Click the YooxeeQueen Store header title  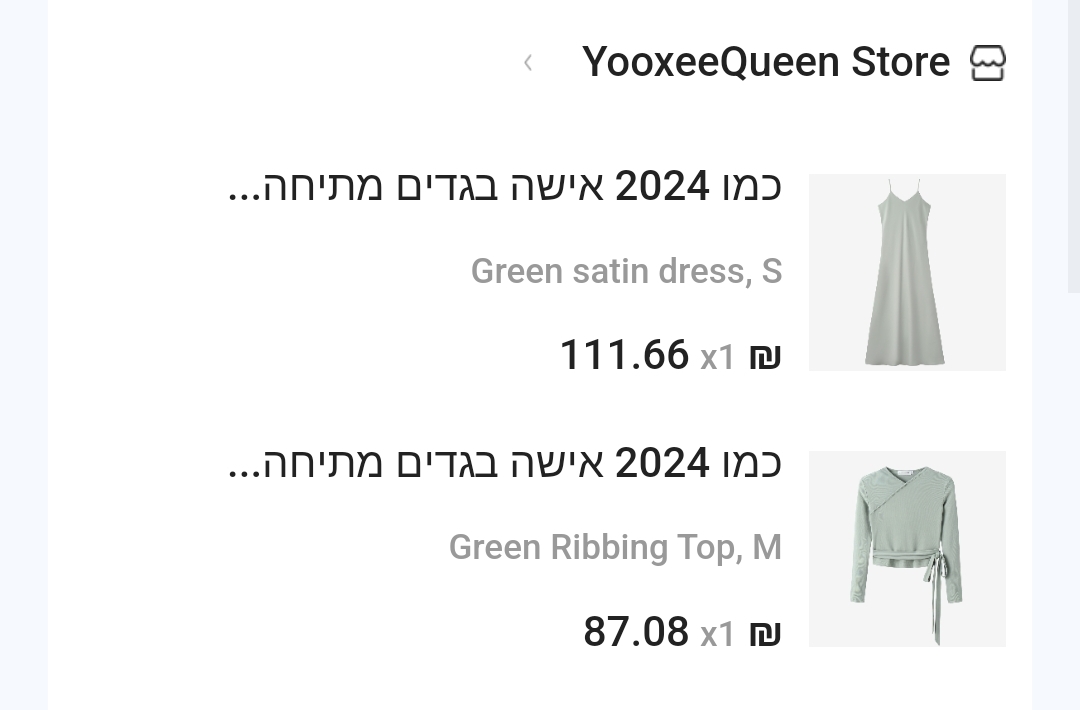point(766,62)
